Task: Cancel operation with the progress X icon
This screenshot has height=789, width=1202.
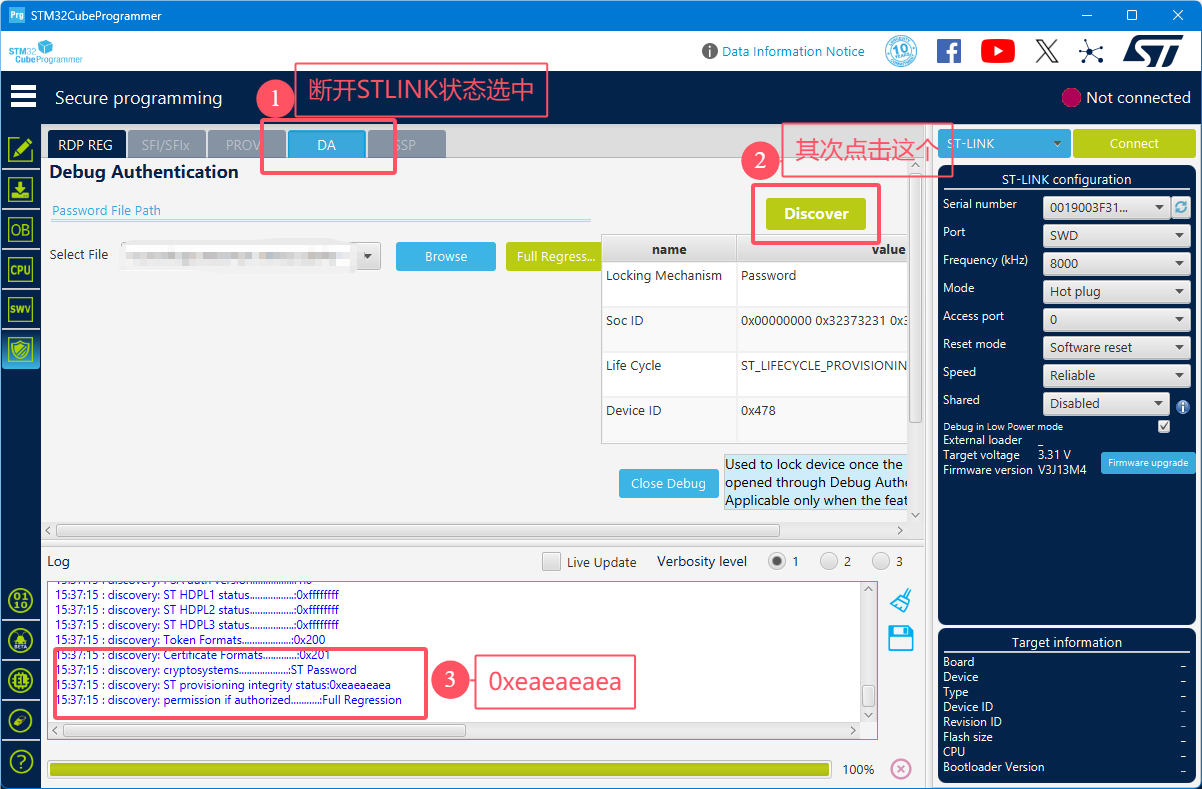Action: (901, 769)
